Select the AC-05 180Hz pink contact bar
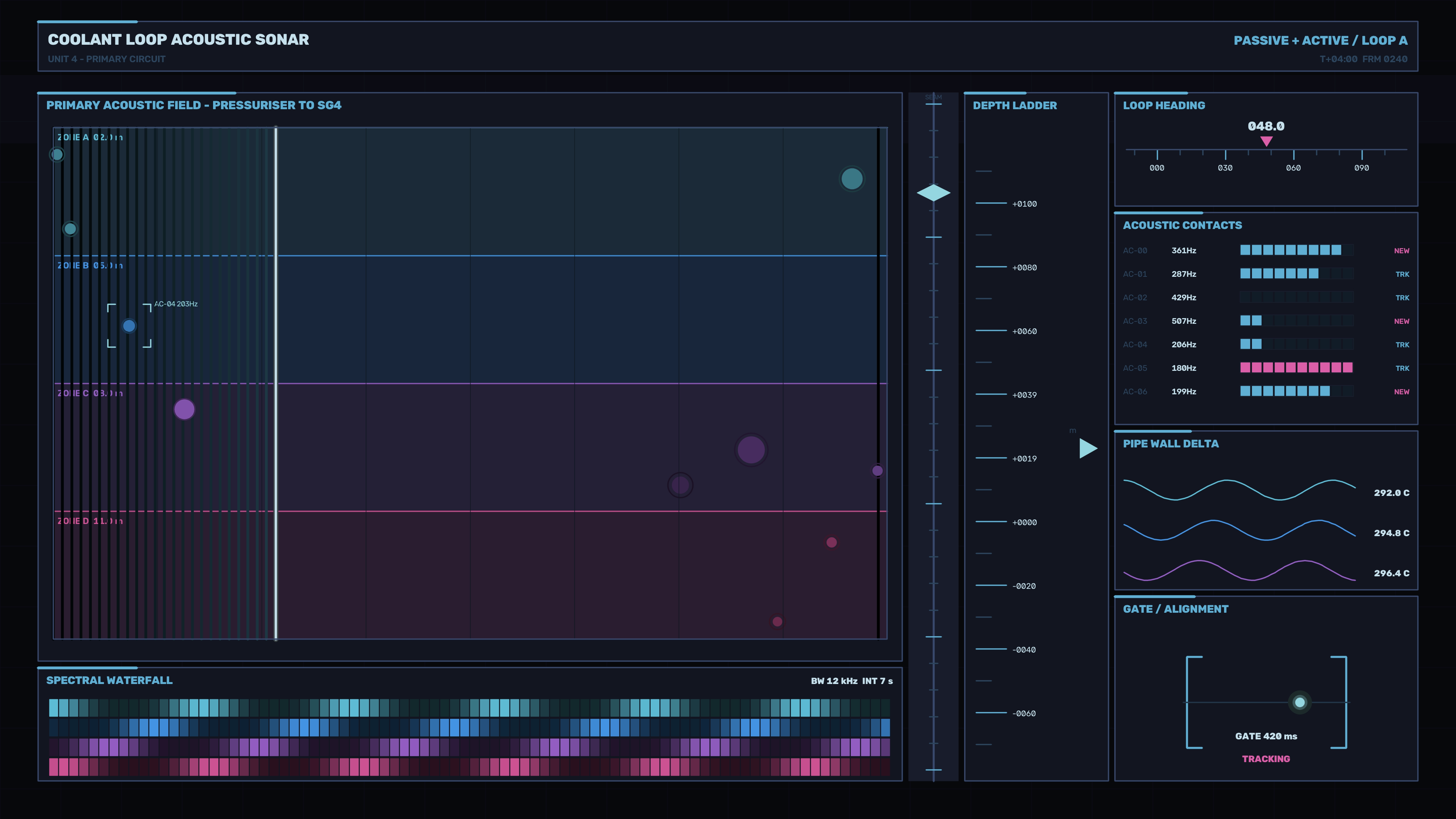 (1296, 367)
